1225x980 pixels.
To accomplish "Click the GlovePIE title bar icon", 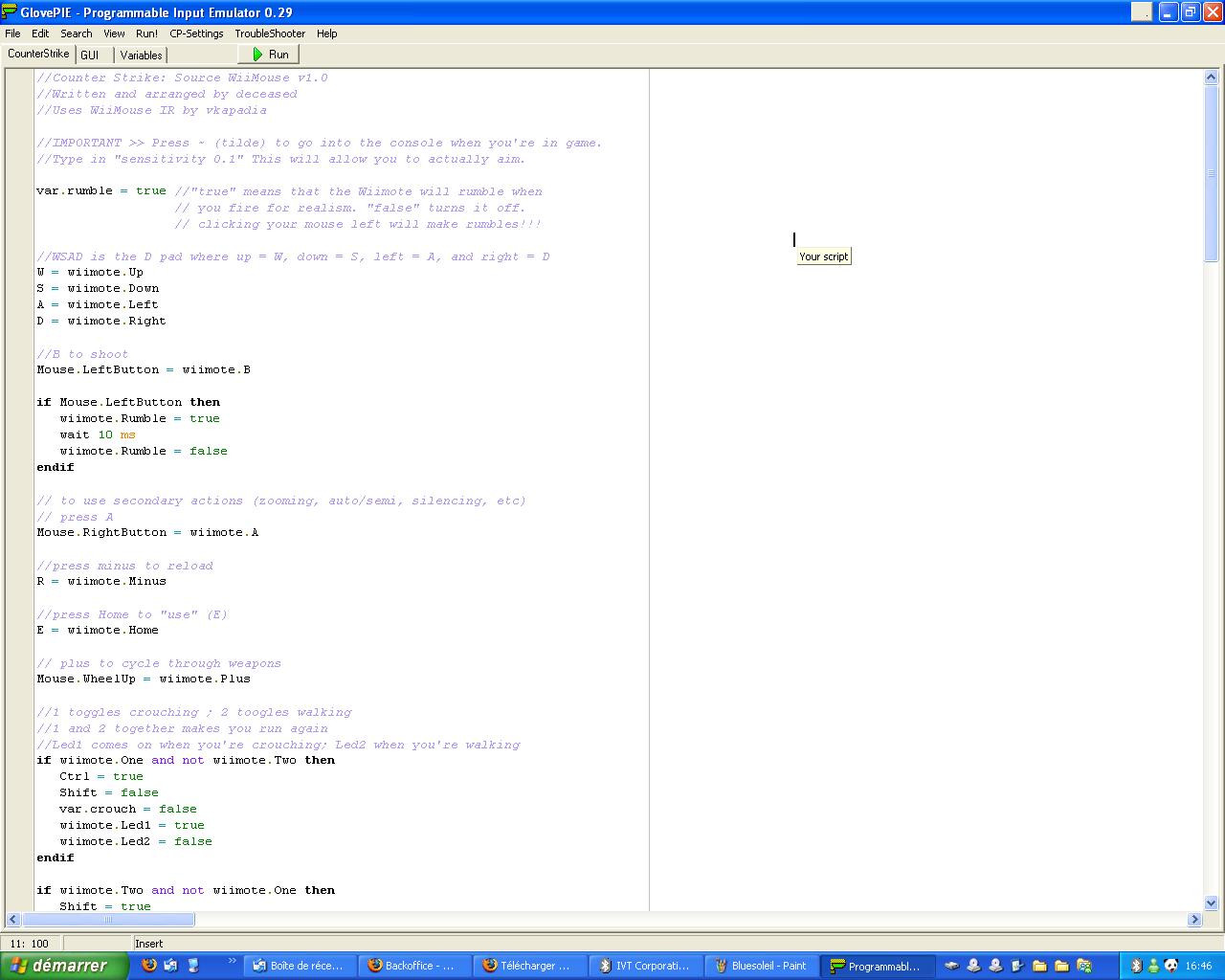I will [x=10, y=11].
